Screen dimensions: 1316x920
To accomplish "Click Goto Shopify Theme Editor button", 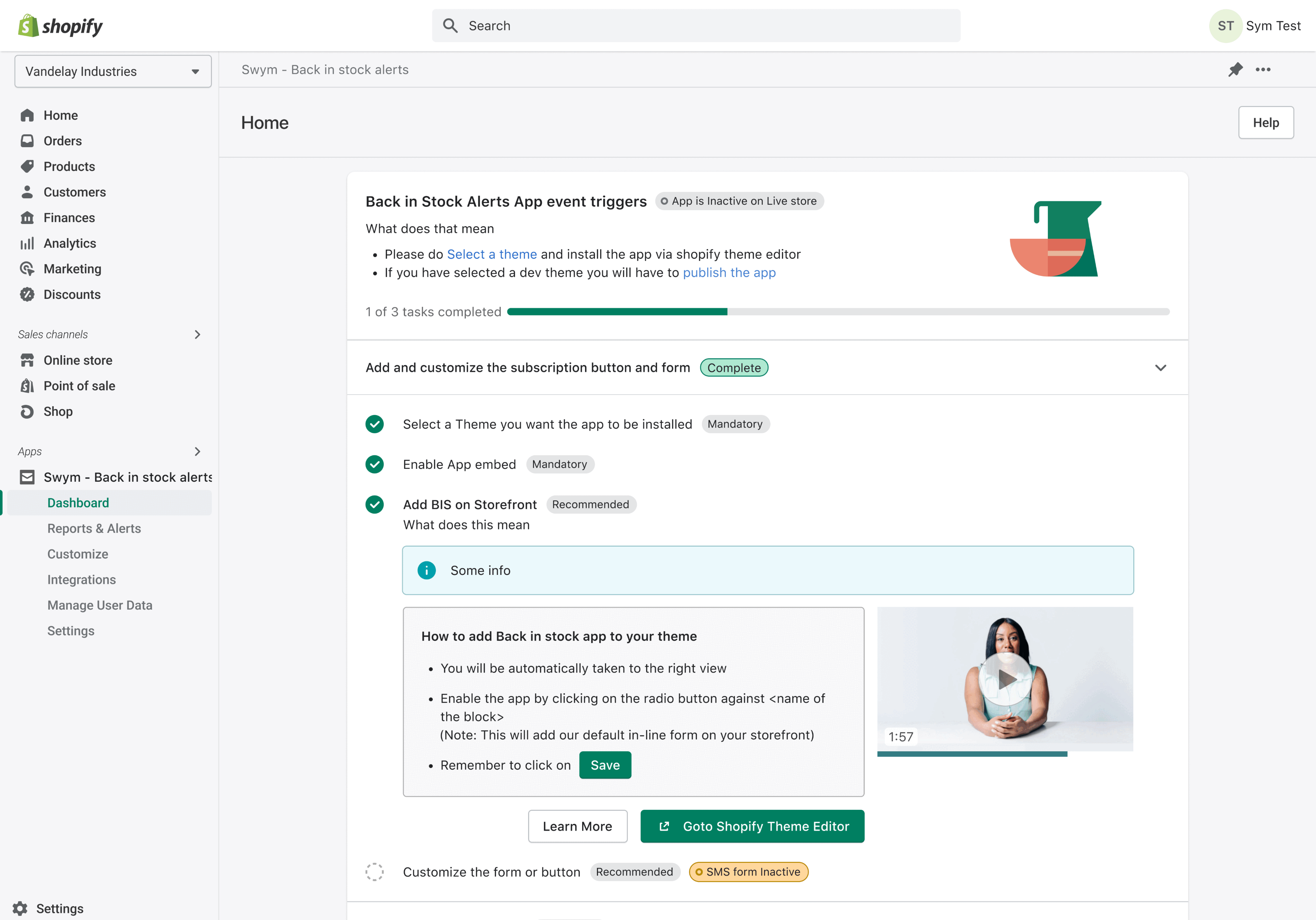I will (752, 826).
